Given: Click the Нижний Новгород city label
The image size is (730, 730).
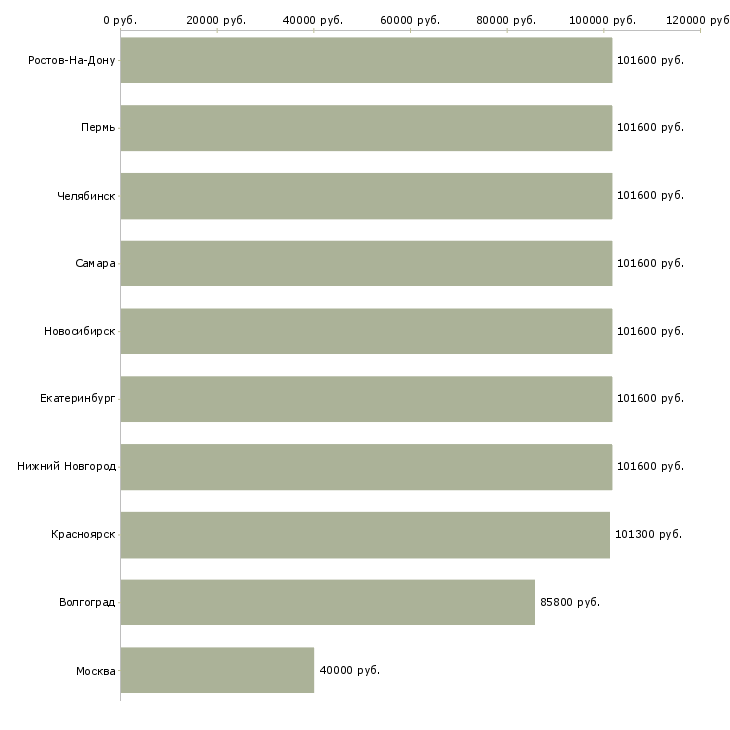Looking at the screenshot, I should coord(67,466).
